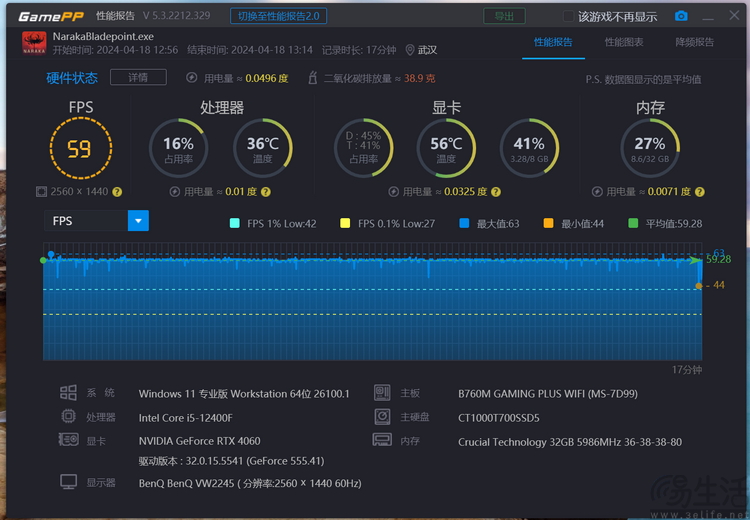Click the power icon beside CPU 用电量
The height and width of the screenshot is (520, 750).
tap(175, 192)
